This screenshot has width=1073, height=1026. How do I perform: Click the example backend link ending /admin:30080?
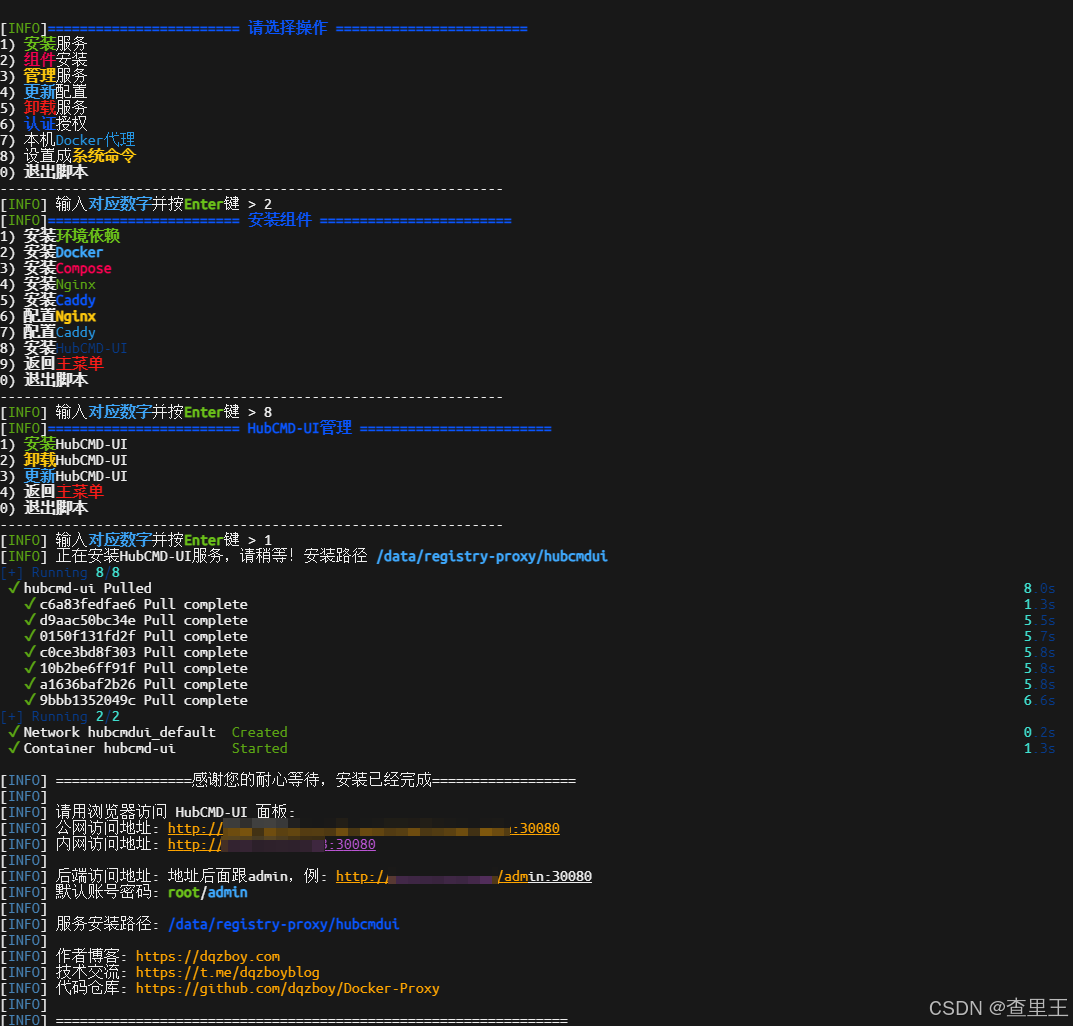[x=464, y=876]
